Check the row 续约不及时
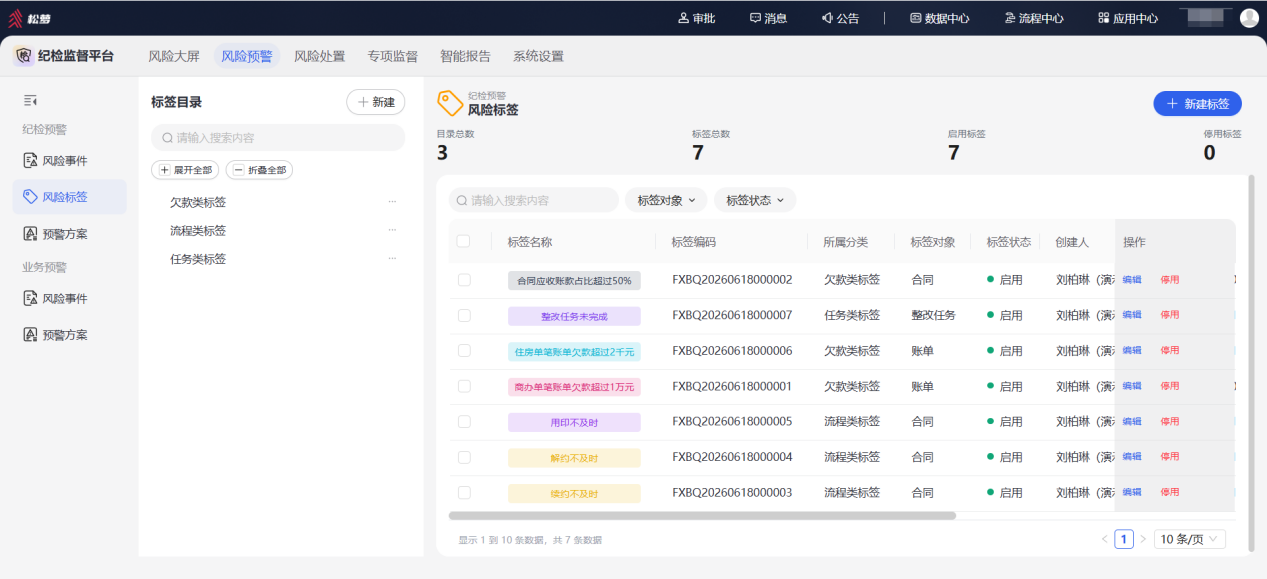 coord(464,493)
